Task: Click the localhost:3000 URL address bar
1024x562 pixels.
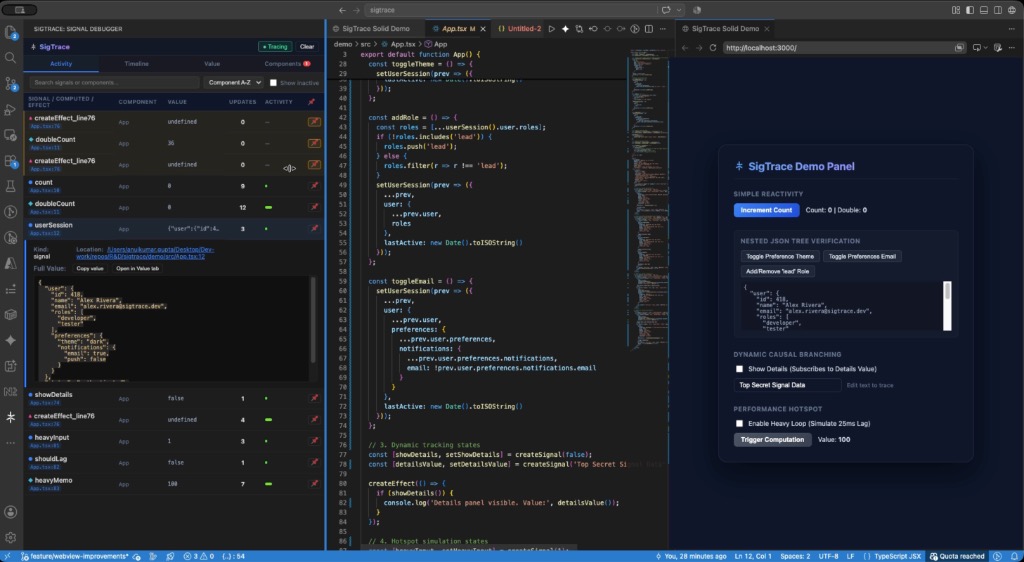Action: [844, 48]
